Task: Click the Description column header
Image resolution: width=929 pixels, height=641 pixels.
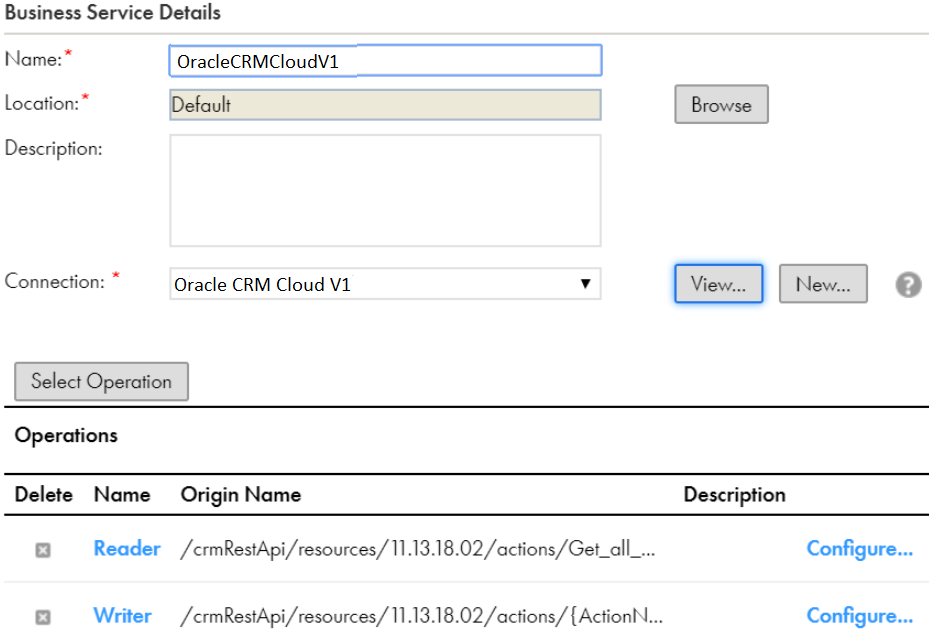Action: pyautogui.click(x=735, y=495)
